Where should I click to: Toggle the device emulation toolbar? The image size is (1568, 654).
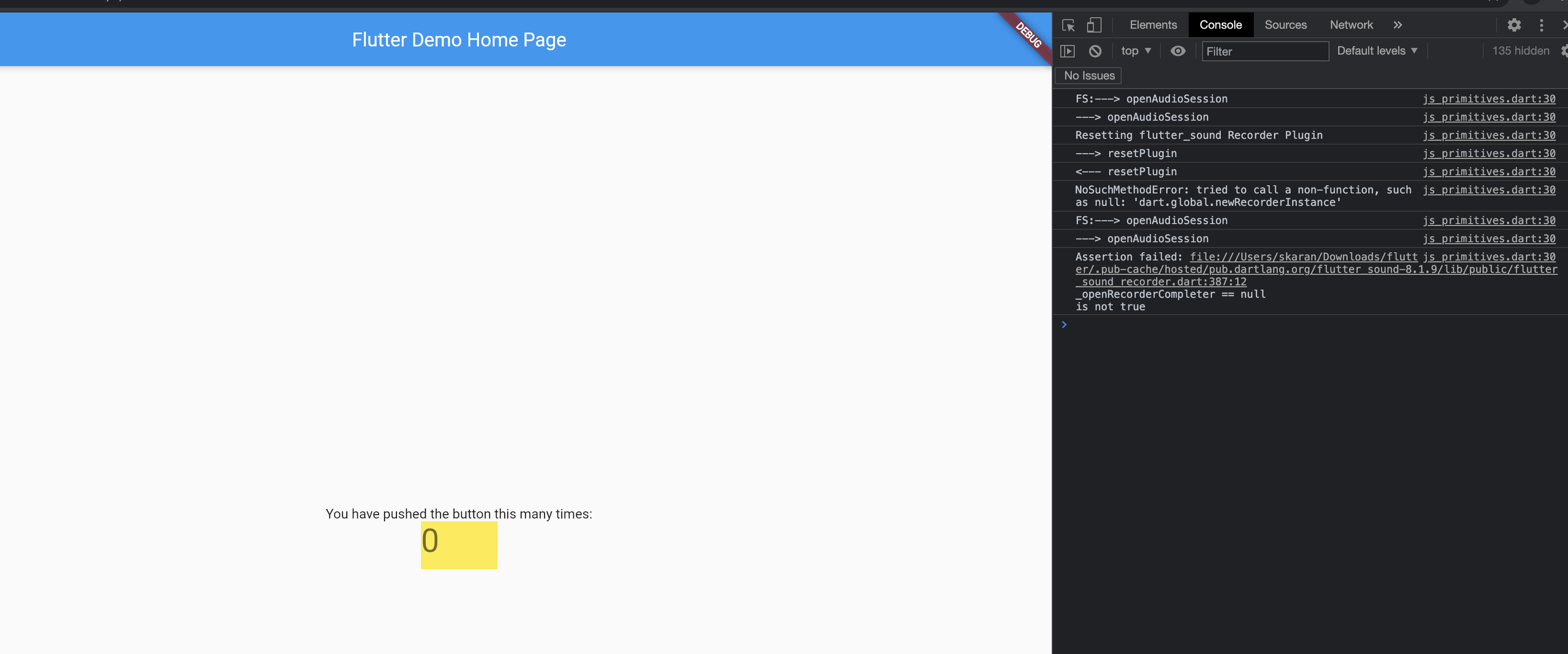tap(1094, 25)
